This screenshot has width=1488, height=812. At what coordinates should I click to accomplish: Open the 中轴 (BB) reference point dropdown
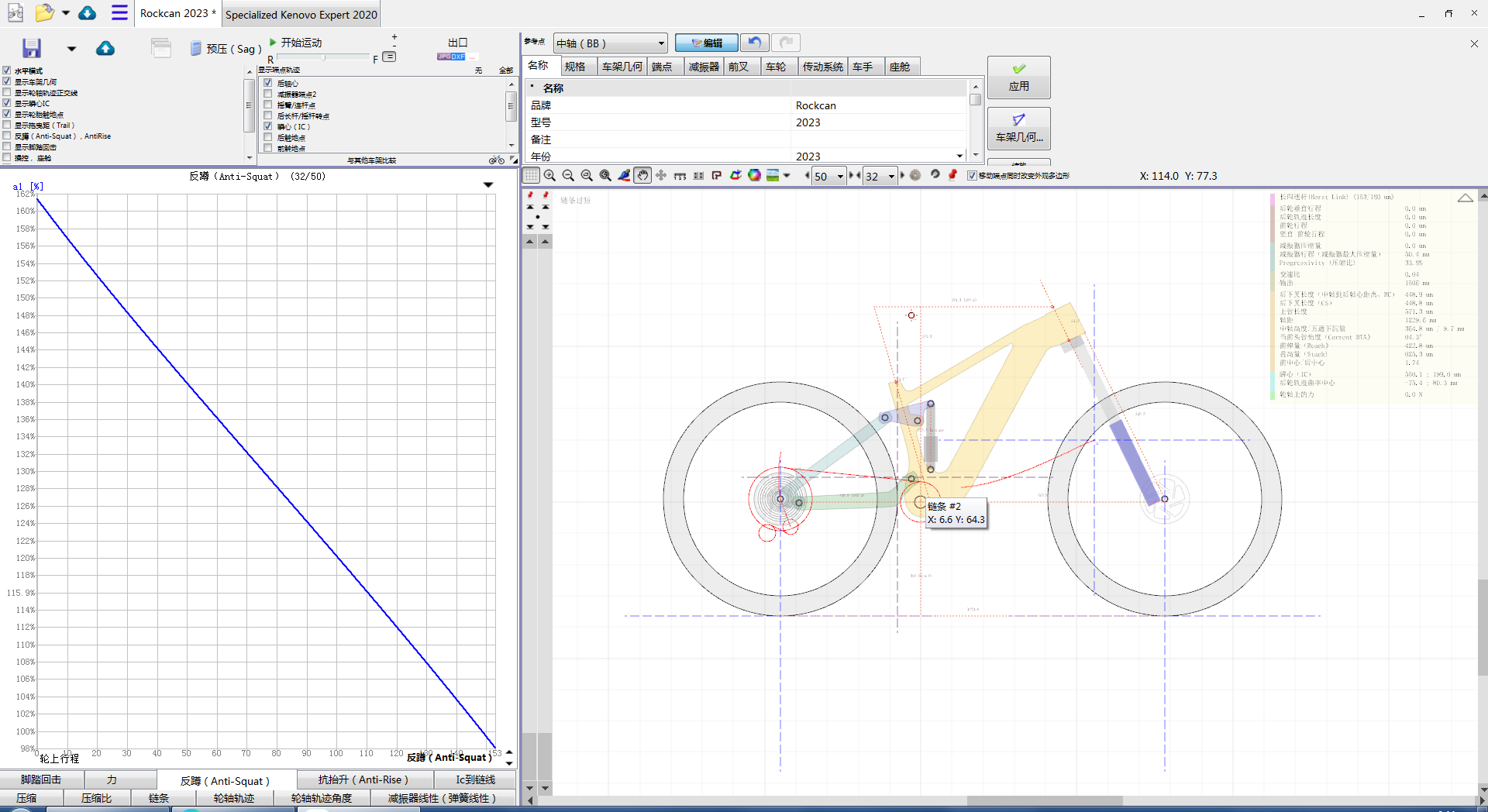[x=610, y=43]
